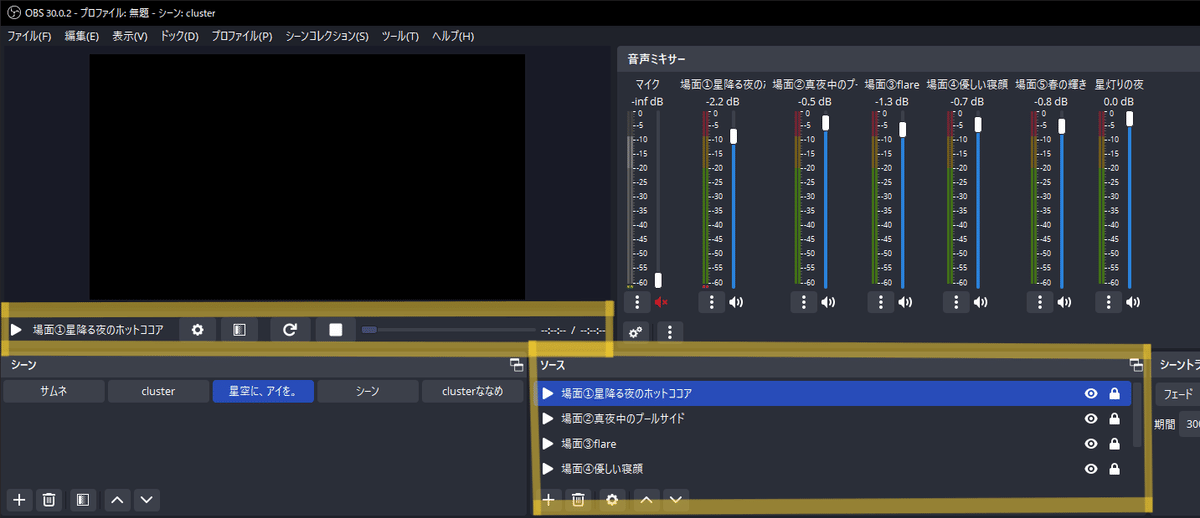
Task: Open audio mixer menu beside gears
Action: tap(669, 332)
